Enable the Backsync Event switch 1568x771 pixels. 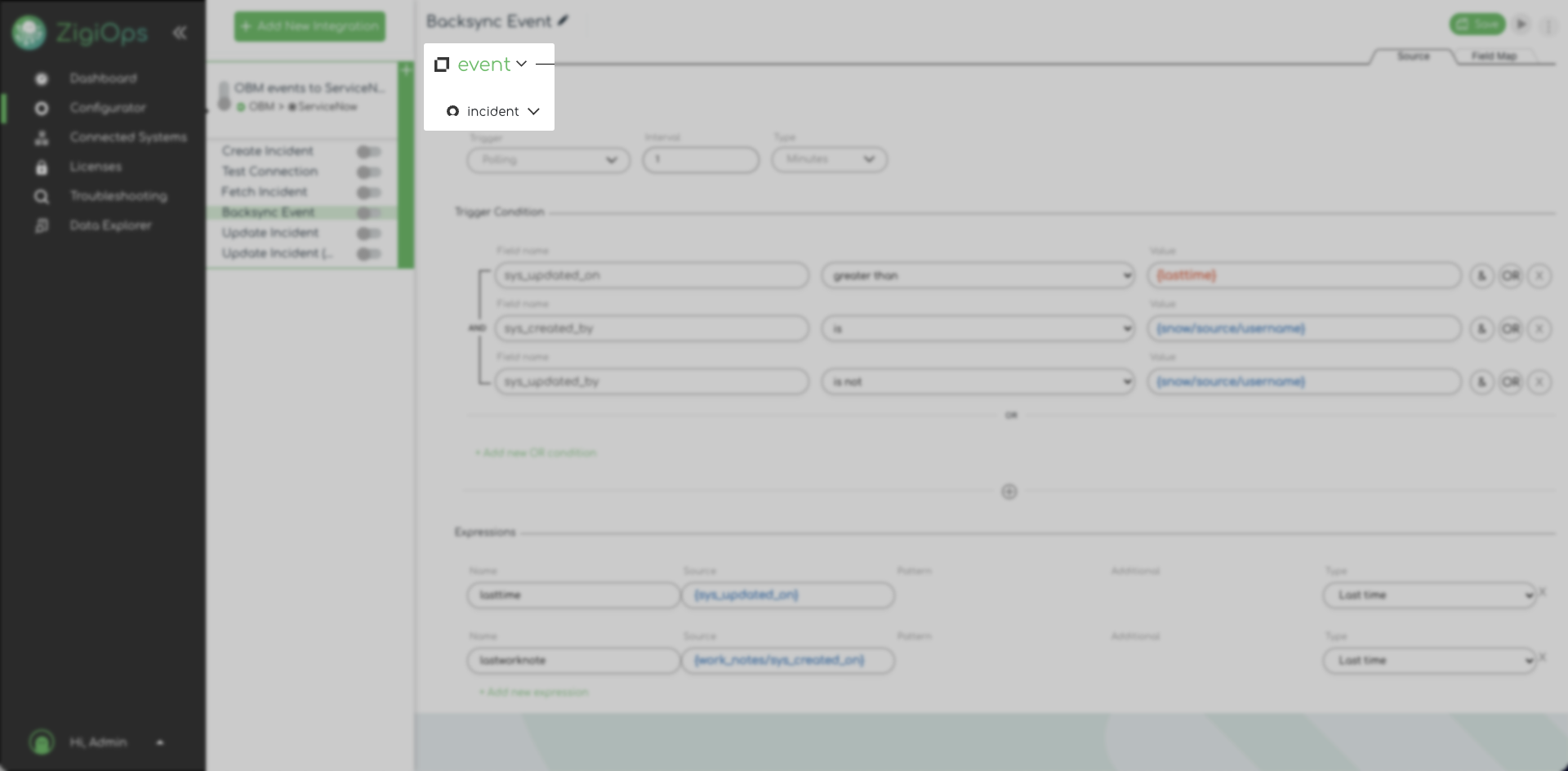(x=368, y=213)
